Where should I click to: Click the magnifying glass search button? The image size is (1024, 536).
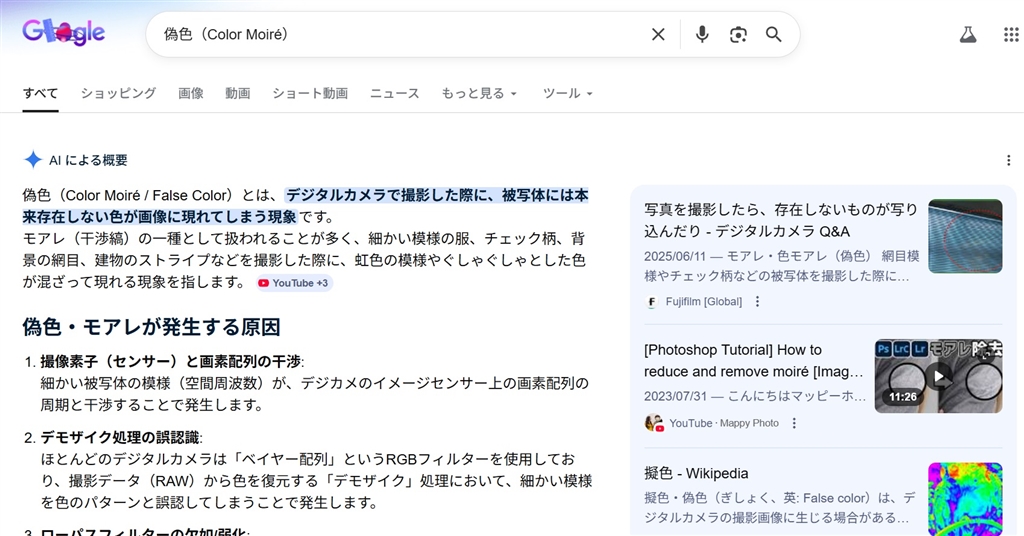click(773, 35)
